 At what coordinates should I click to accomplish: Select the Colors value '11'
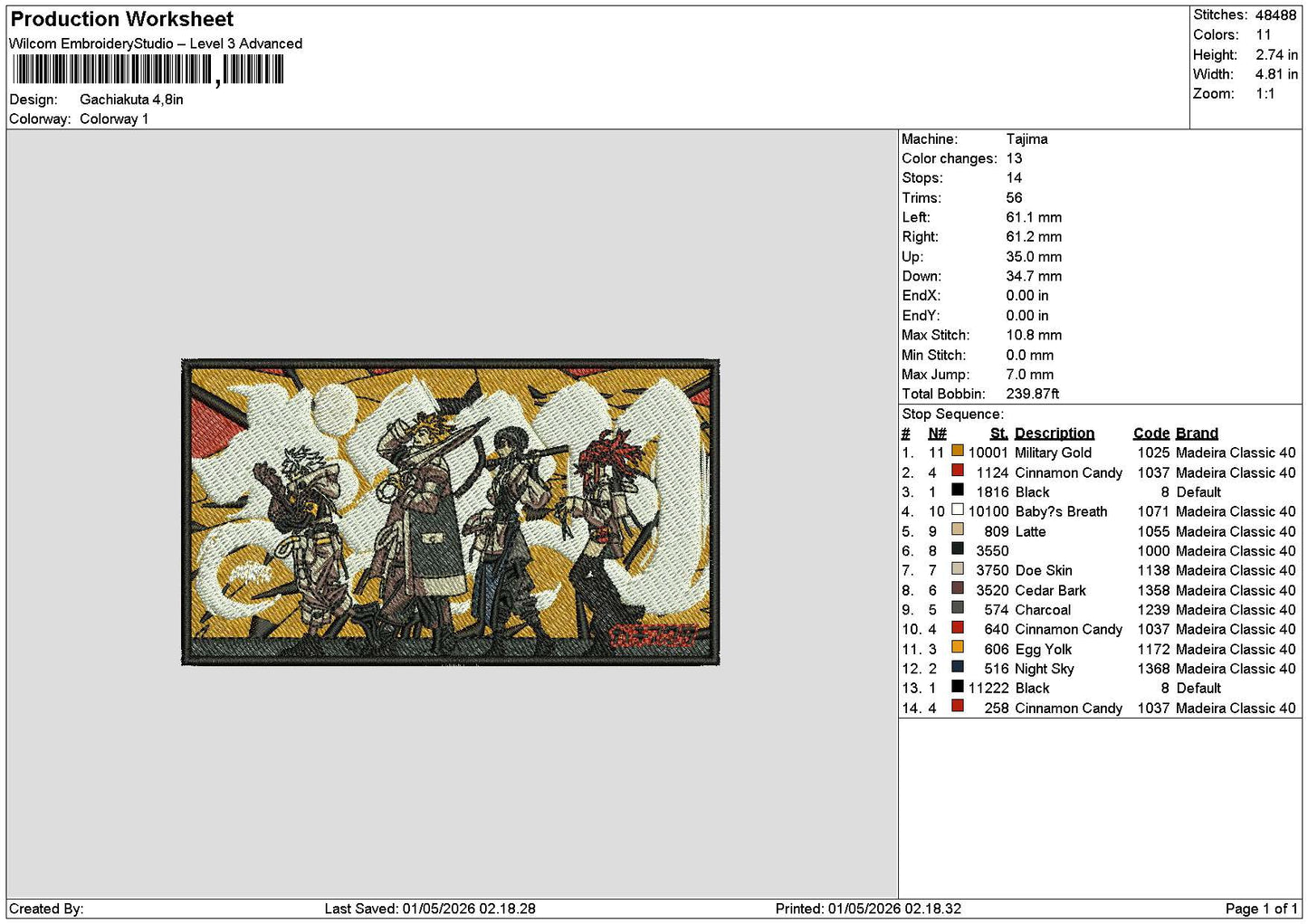tap(1264, 35)
